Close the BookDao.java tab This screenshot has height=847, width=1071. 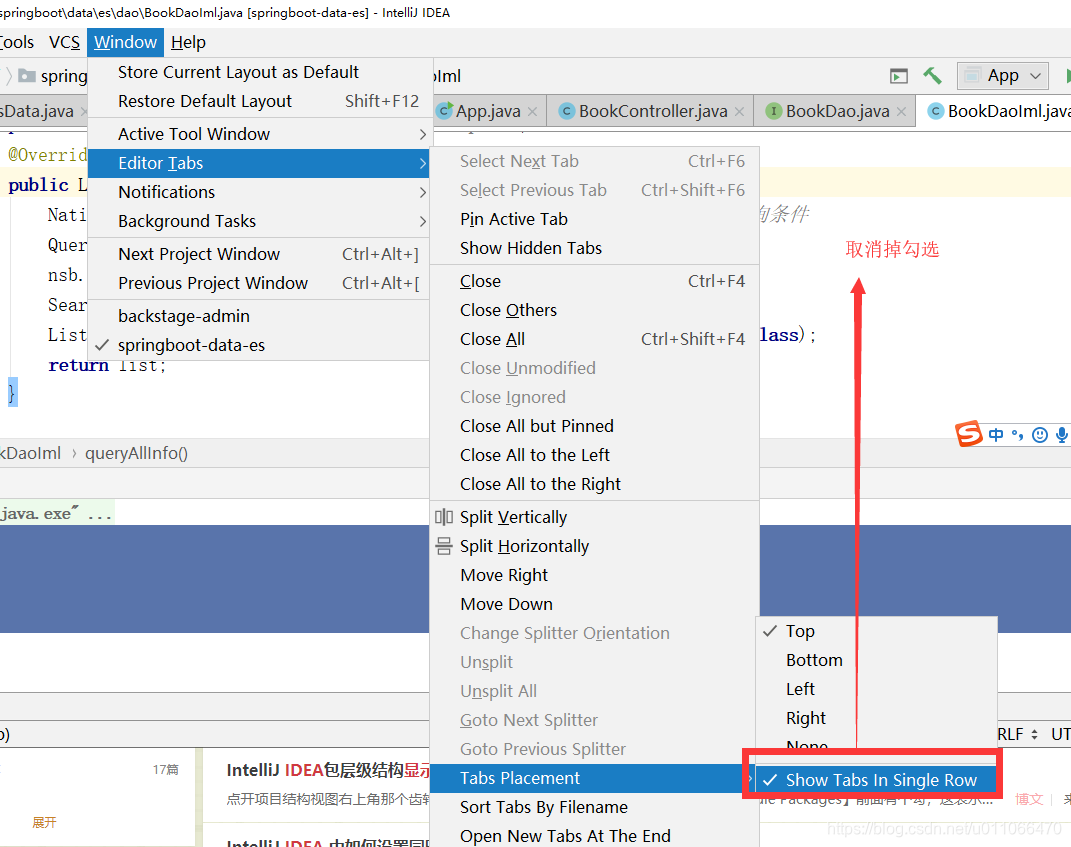click(x=902, y=111)
